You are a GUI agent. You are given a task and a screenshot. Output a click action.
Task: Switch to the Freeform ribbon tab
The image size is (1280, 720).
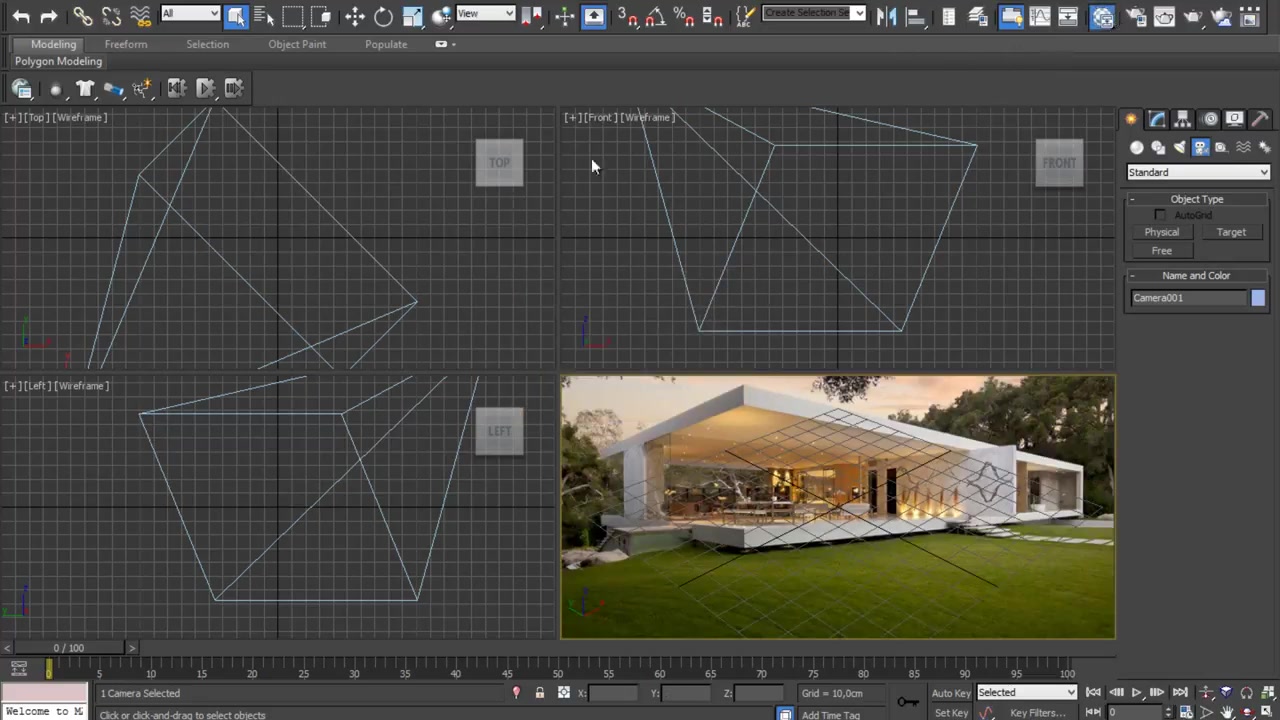(126, 44)
